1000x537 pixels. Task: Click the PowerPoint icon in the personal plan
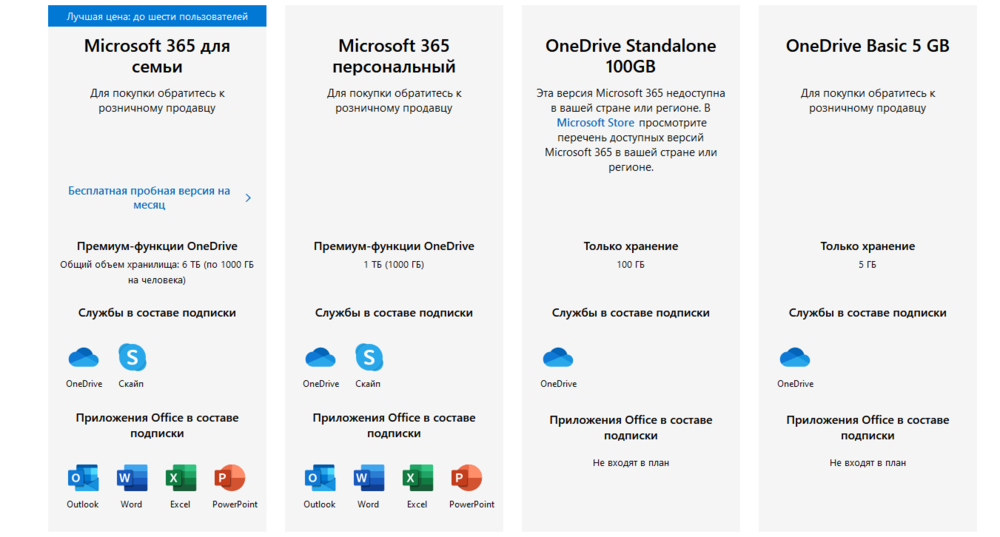[x=466, y=478]
